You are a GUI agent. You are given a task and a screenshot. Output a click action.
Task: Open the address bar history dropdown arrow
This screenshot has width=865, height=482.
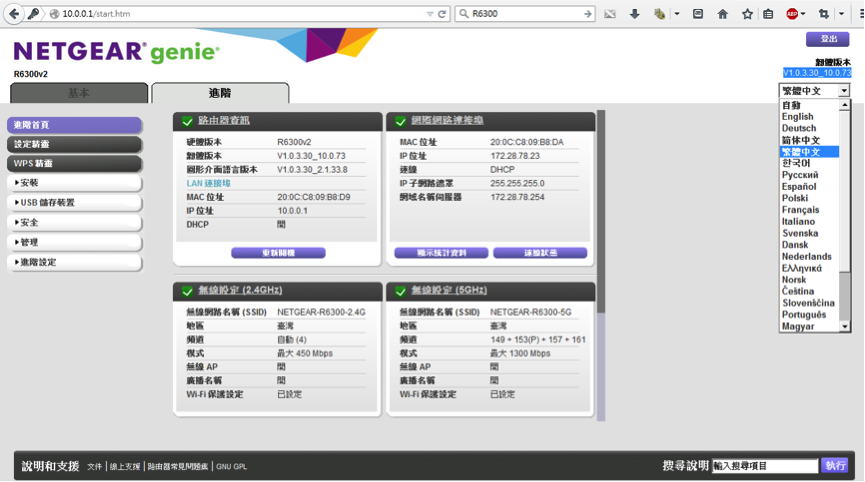click(x=430, y=14)
